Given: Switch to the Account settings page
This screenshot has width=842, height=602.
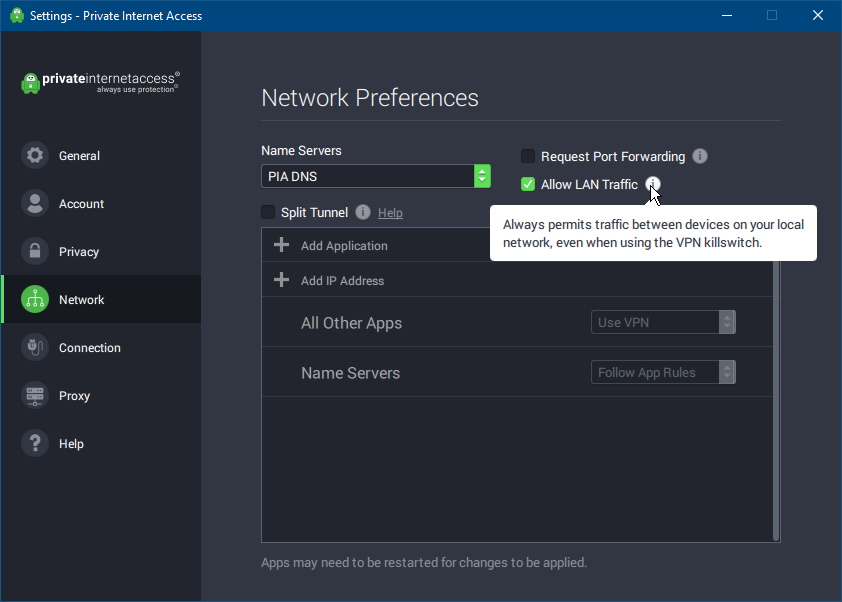Looking at the screenshot, I should [x=102, y=204].
